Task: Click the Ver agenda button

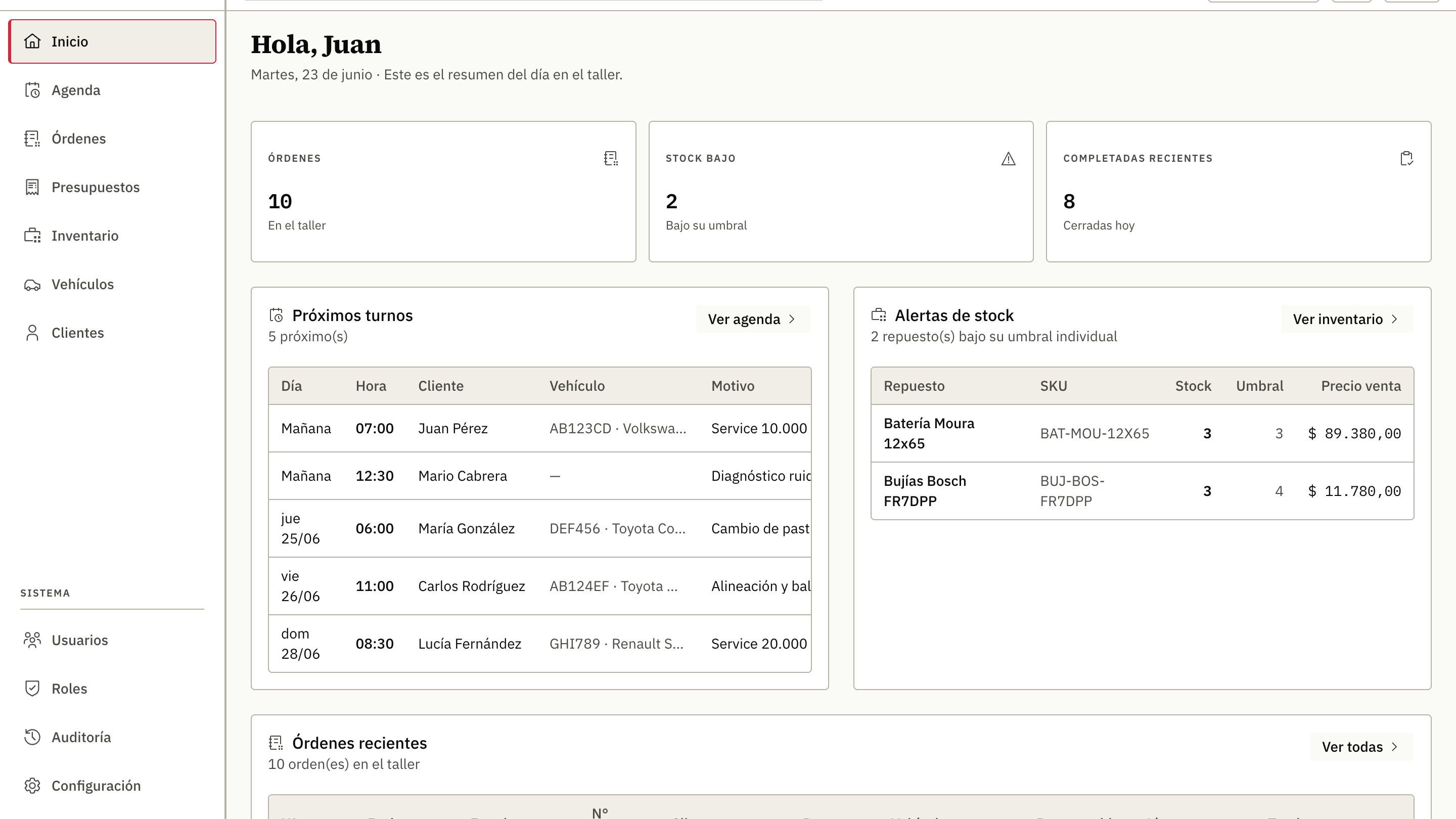Action: [753, 319]
